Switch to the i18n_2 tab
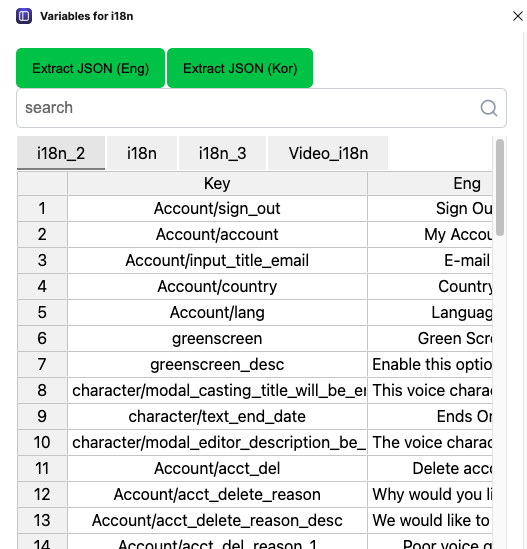 [x=61, y=153]
